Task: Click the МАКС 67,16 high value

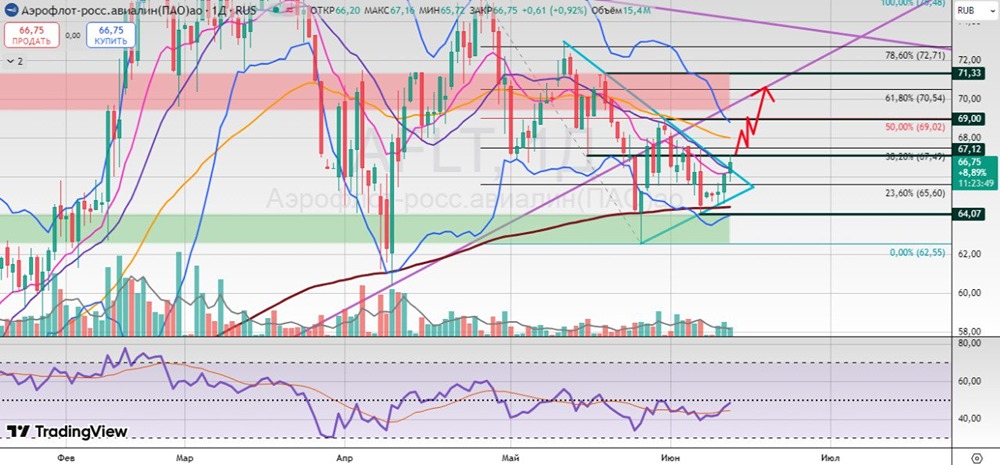Action: (x=389, y=10)
